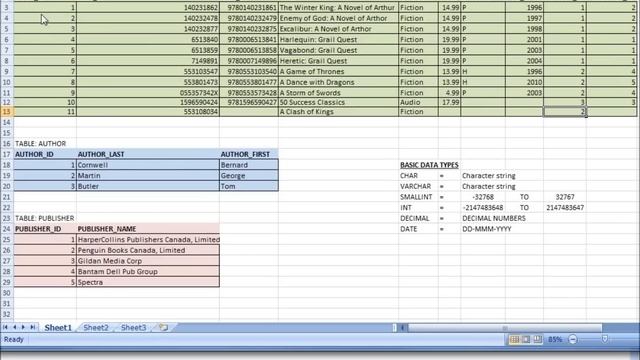Select cell 'A Game of Thrones'
Image resolution: width=640 pixels, height=360 pixels.
[338, 71]
